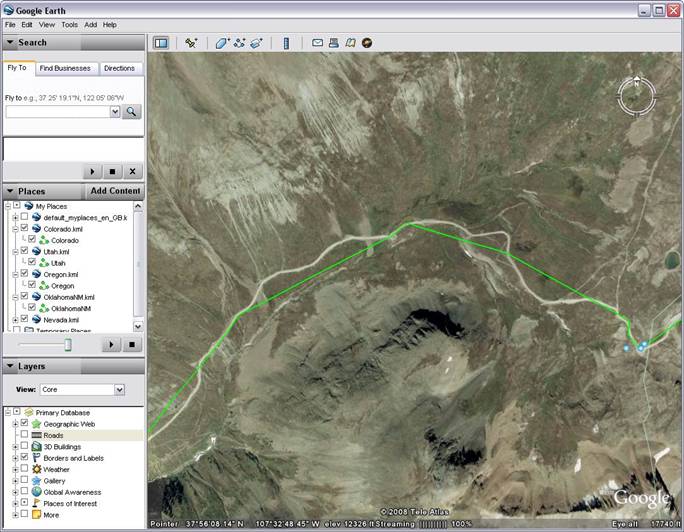Select the Add Path tool icon

[239, 43]
